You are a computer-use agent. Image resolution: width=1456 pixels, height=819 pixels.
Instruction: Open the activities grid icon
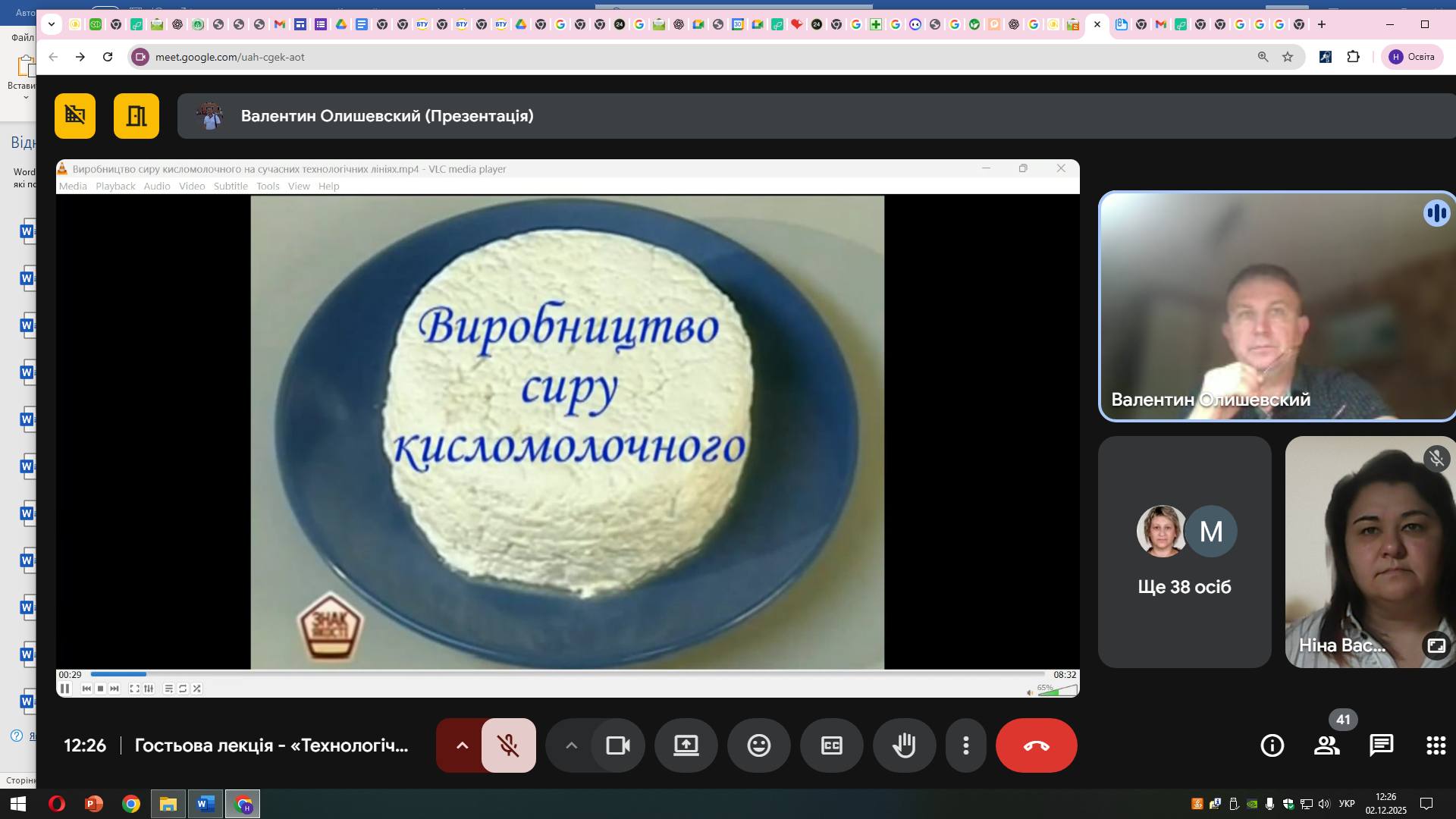[1436, 745]
